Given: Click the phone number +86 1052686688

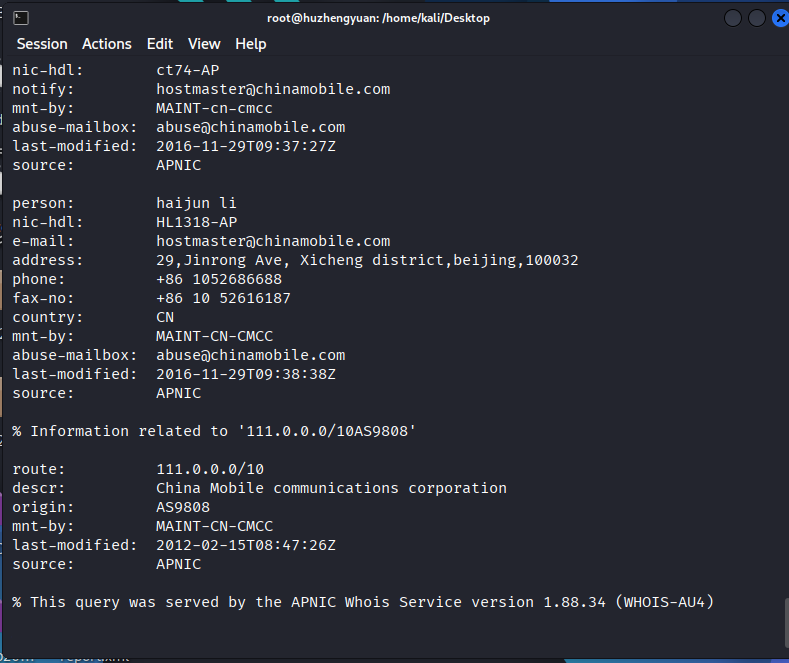Looking at the screenshot, I should (x=219, y=279).
